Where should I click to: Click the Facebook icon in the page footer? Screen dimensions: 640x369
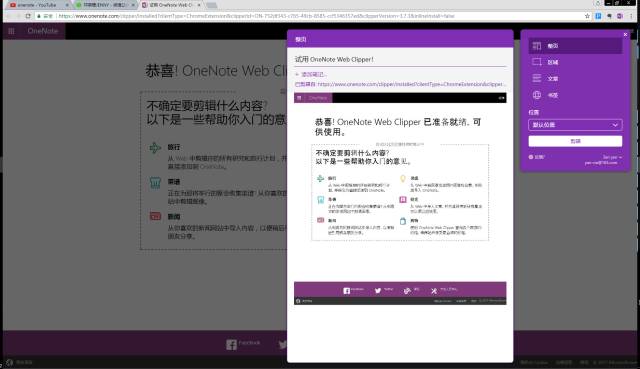231,345
